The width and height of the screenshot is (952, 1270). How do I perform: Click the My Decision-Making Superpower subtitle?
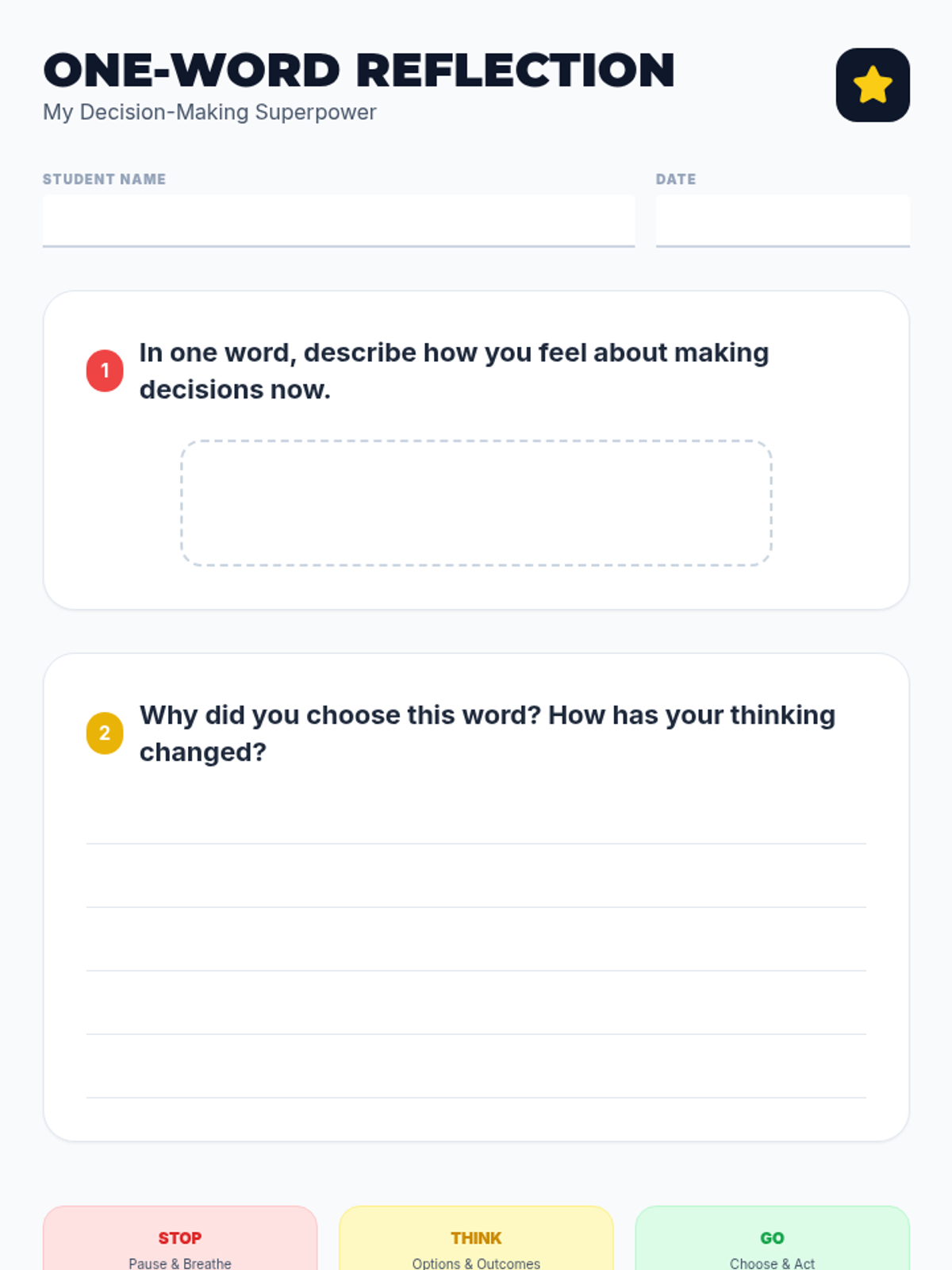coord(209,112)
